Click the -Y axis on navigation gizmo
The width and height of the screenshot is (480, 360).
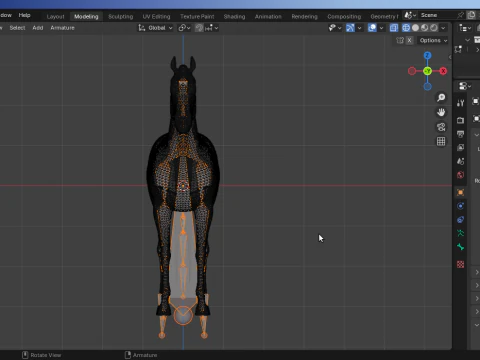(427, 71)
